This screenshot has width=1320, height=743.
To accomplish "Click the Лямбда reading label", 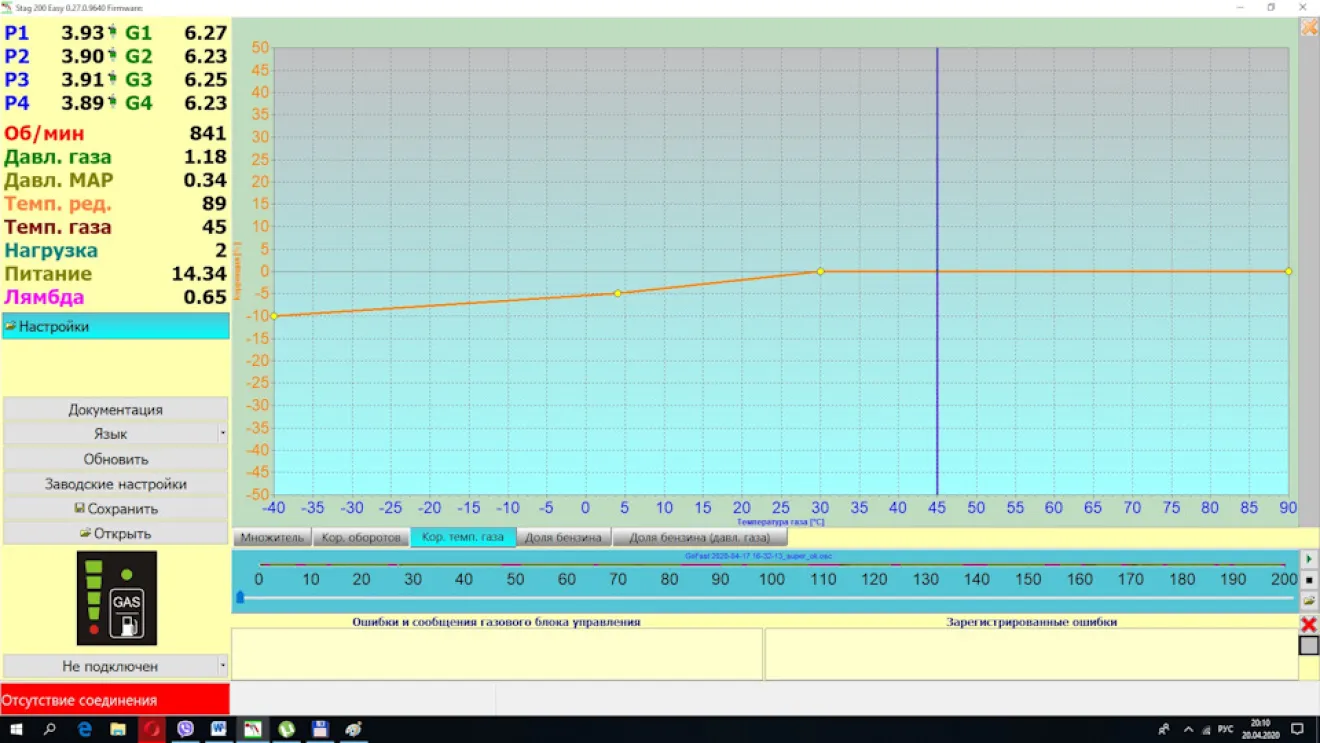I will (x=44, y=297).
